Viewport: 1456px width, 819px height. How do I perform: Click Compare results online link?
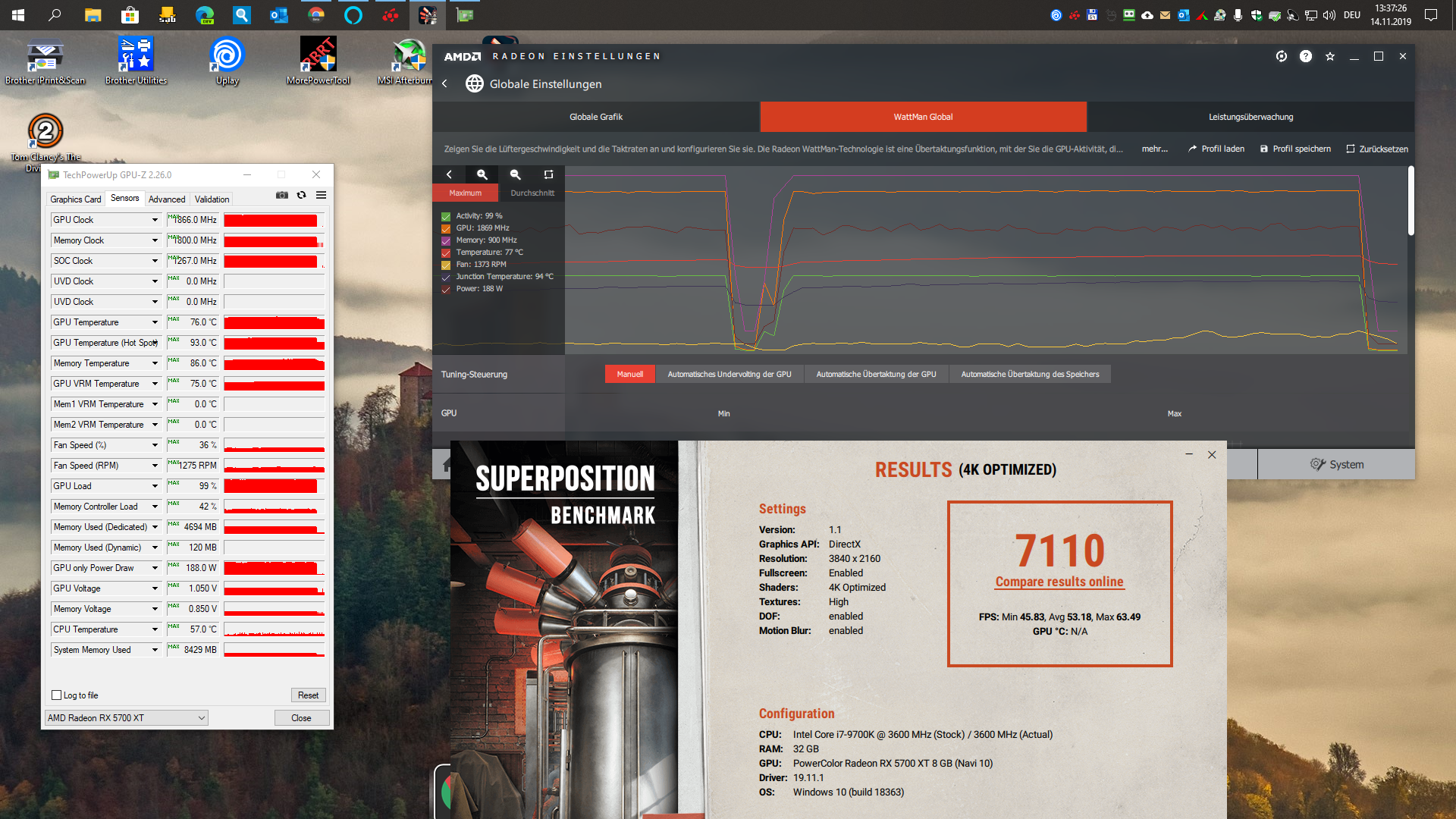pos(1059,582)
